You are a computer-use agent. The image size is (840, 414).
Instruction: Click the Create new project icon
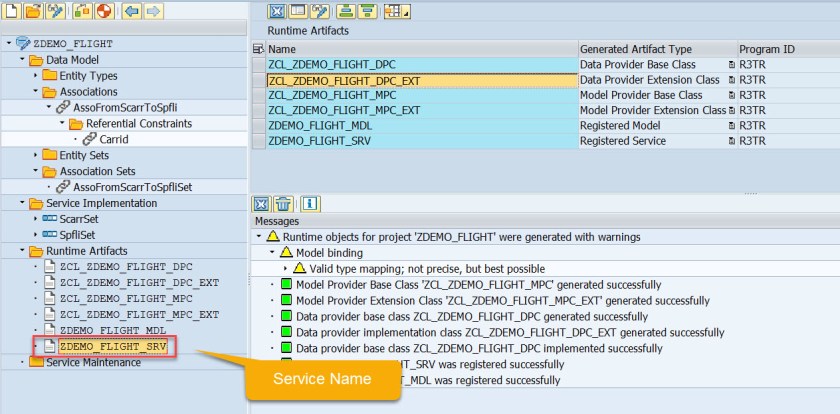coord(11,11)
